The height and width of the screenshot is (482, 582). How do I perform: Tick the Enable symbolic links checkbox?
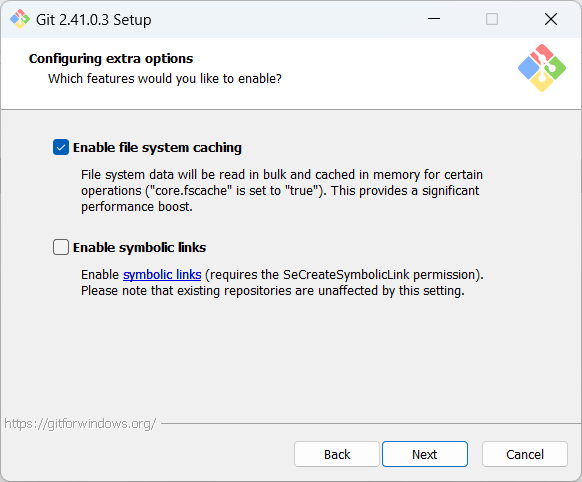tap(61, 247)
